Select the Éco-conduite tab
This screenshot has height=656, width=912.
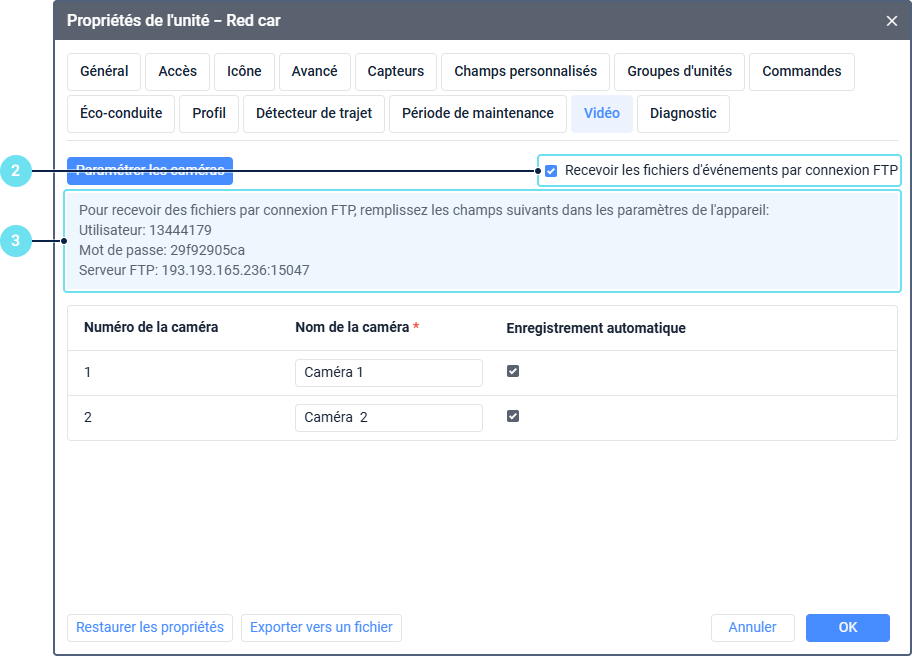(x=121, y=114)
